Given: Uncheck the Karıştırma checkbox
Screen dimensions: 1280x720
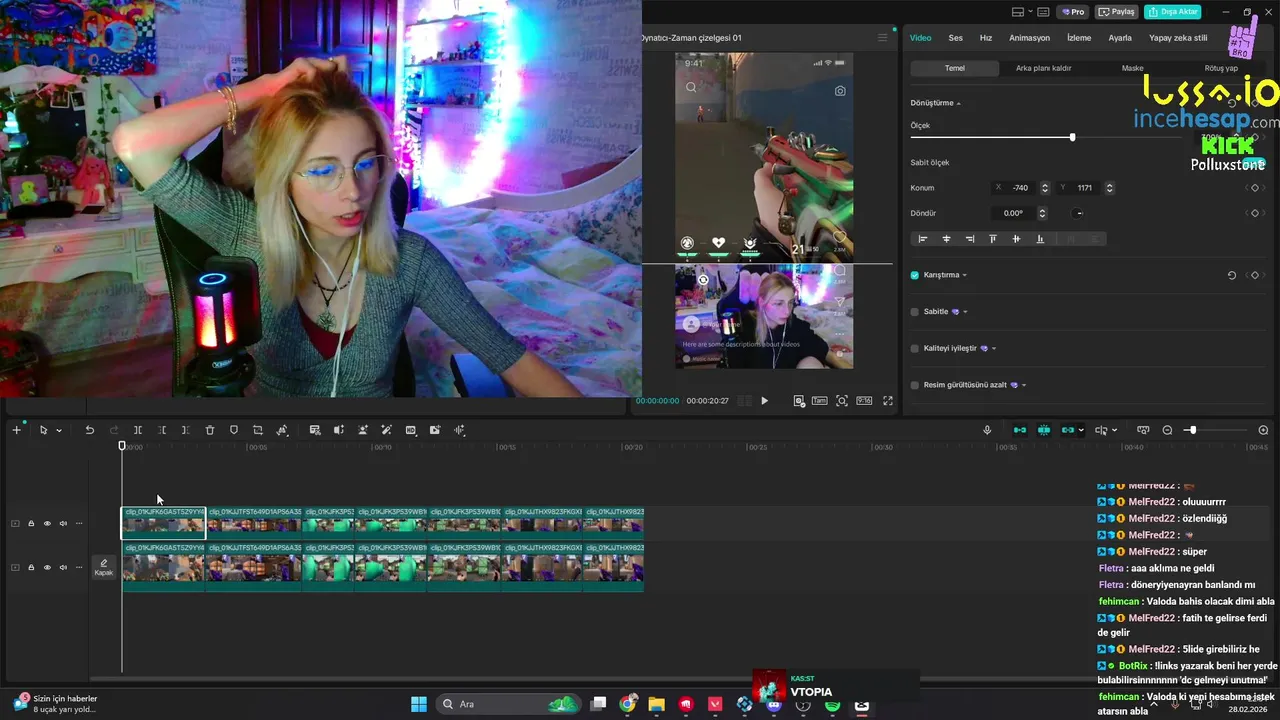Looking at the screenshot, I should [x=915, y=275].
